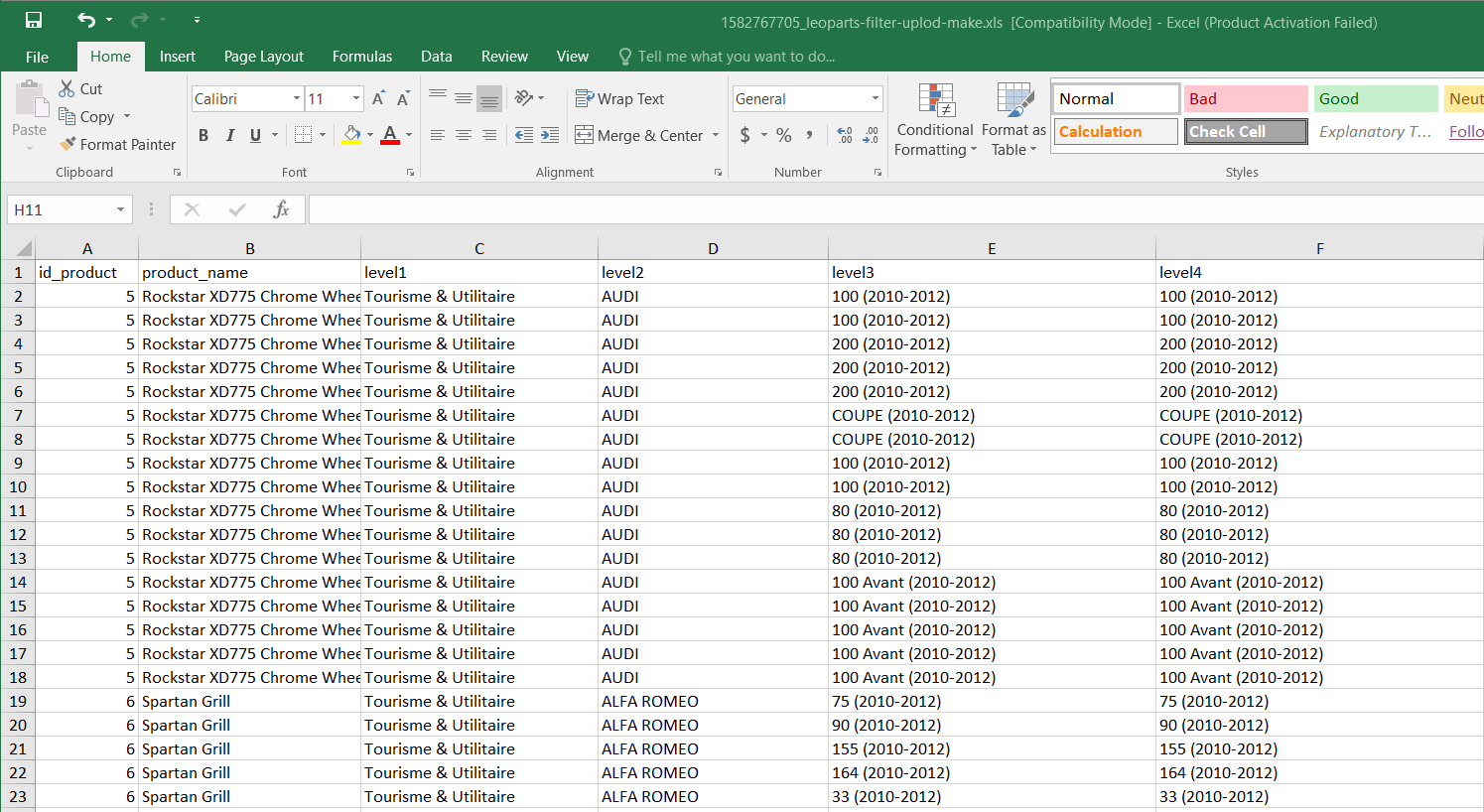Click Tell me what you want search box

(x=727, y=57)
